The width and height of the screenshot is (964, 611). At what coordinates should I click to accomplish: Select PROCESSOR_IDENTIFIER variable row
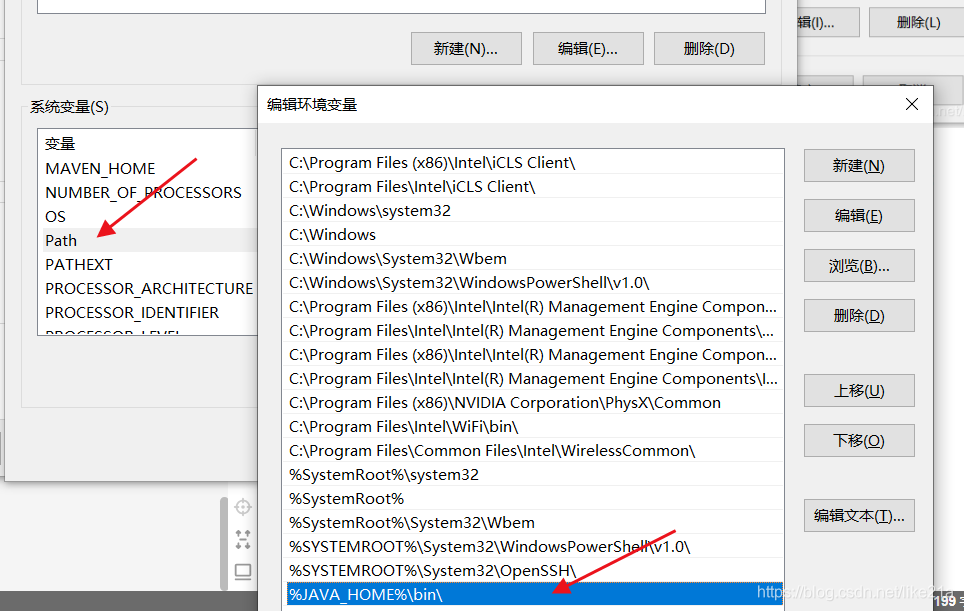(148, 312)
